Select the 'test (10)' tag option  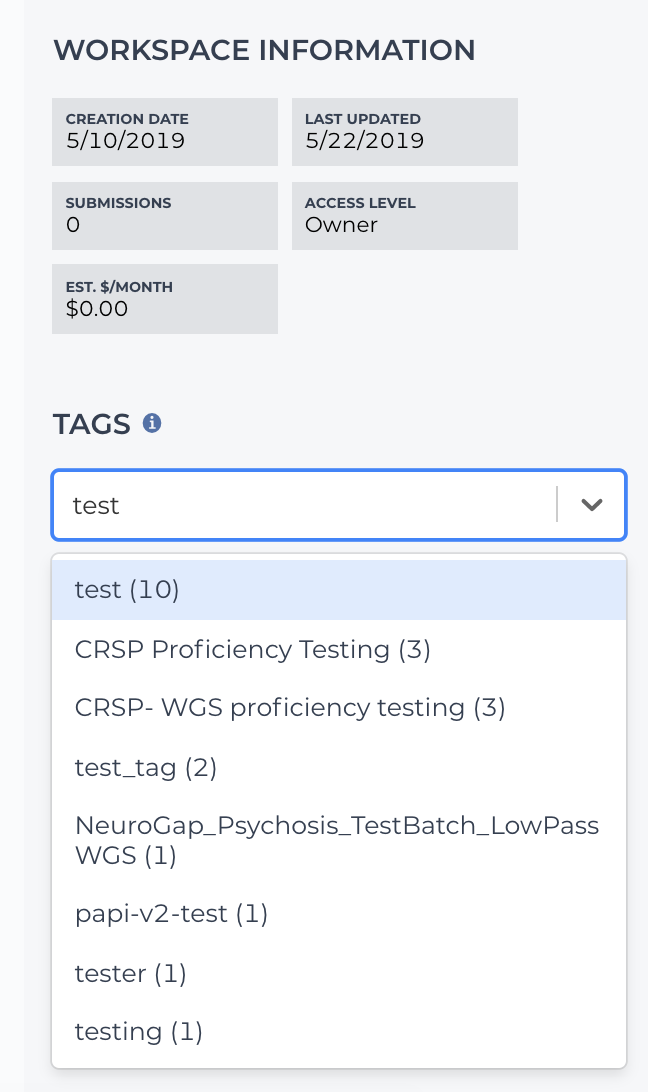(x=339, y=590)
